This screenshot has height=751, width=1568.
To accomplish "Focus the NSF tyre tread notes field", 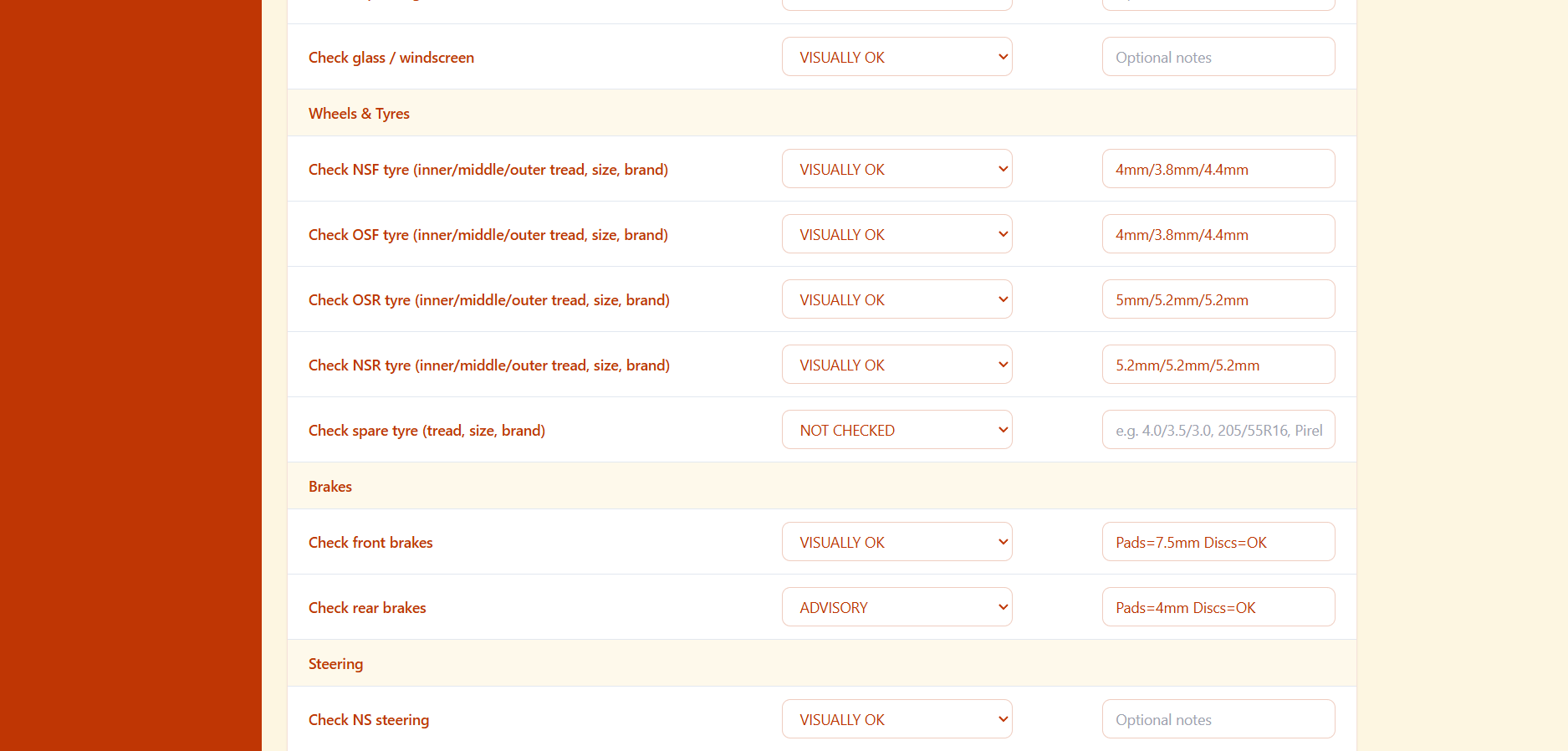I will click(1218, 169).
